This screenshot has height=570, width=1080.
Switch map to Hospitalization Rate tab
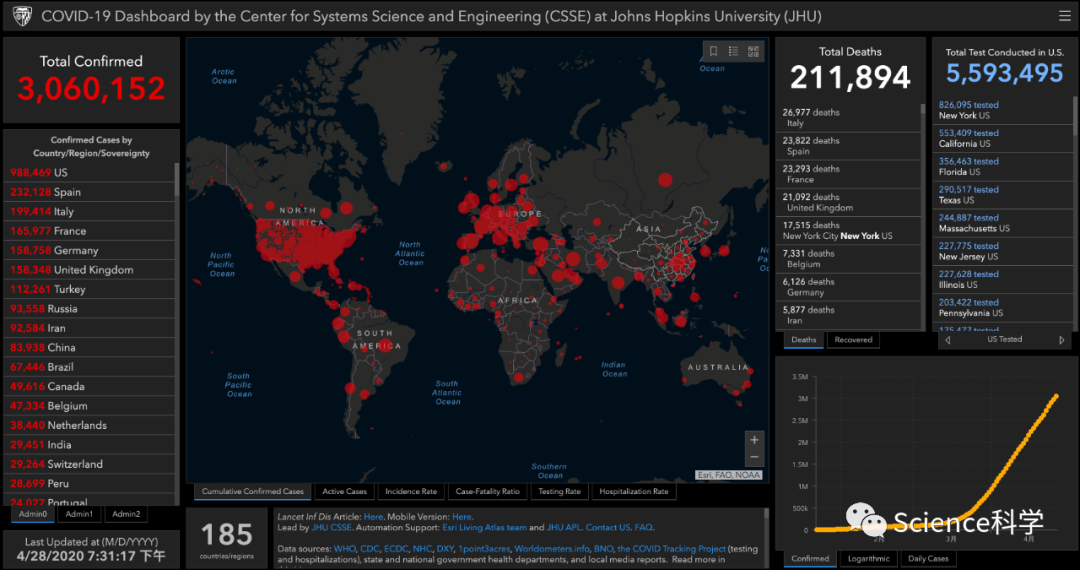pyautogui.click(x=634, y=492)
